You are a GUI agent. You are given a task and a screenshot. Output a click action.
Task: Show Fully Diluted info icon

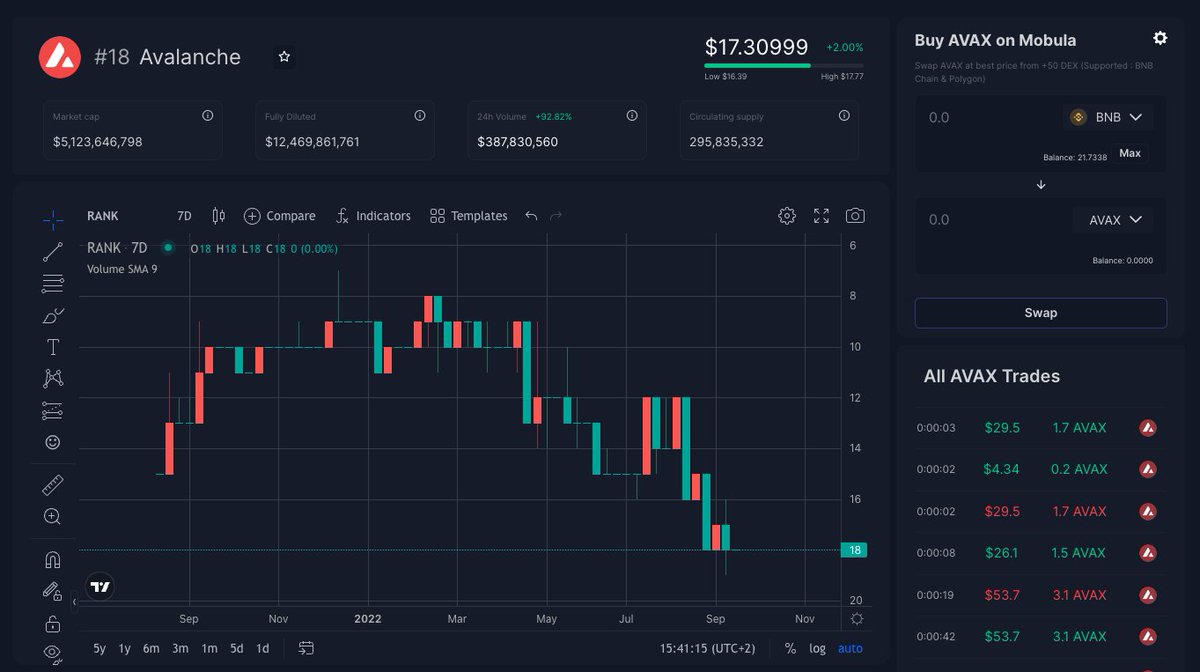(420, 116)
